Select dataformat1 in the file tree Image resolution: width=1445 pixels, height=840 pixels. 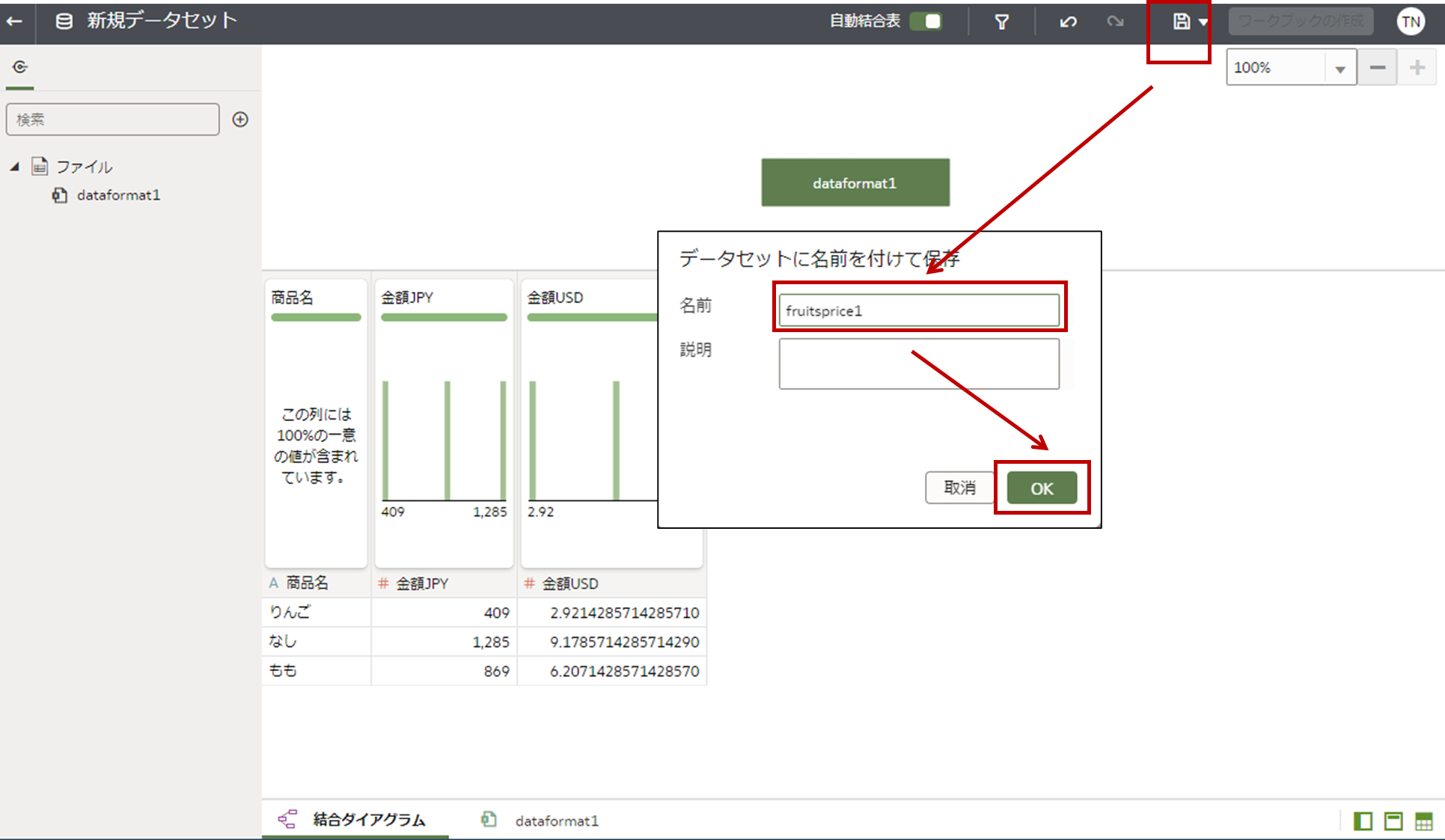(118, 195)
